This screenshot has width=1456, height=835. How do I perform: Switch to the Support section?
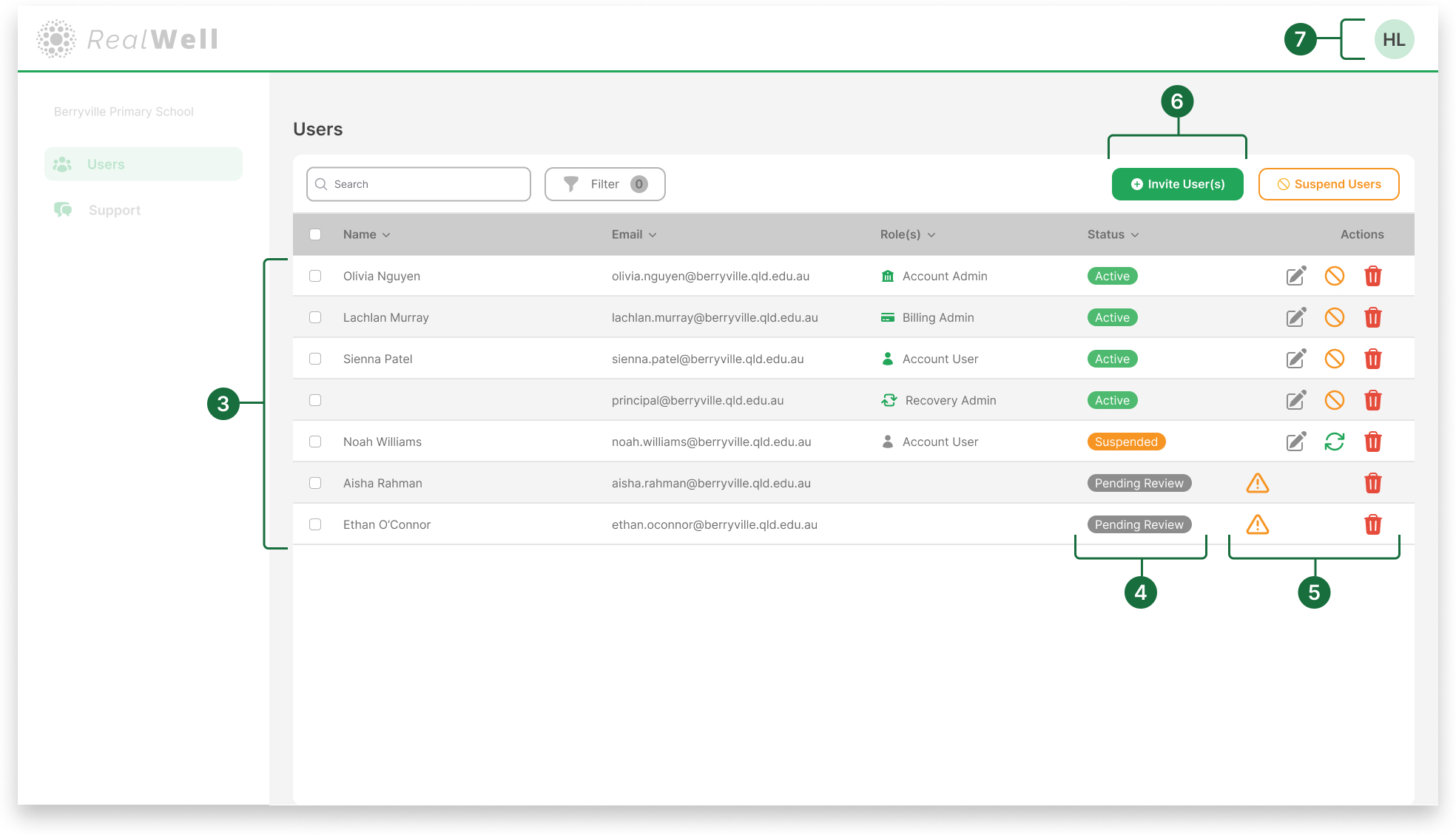(115, 209)
